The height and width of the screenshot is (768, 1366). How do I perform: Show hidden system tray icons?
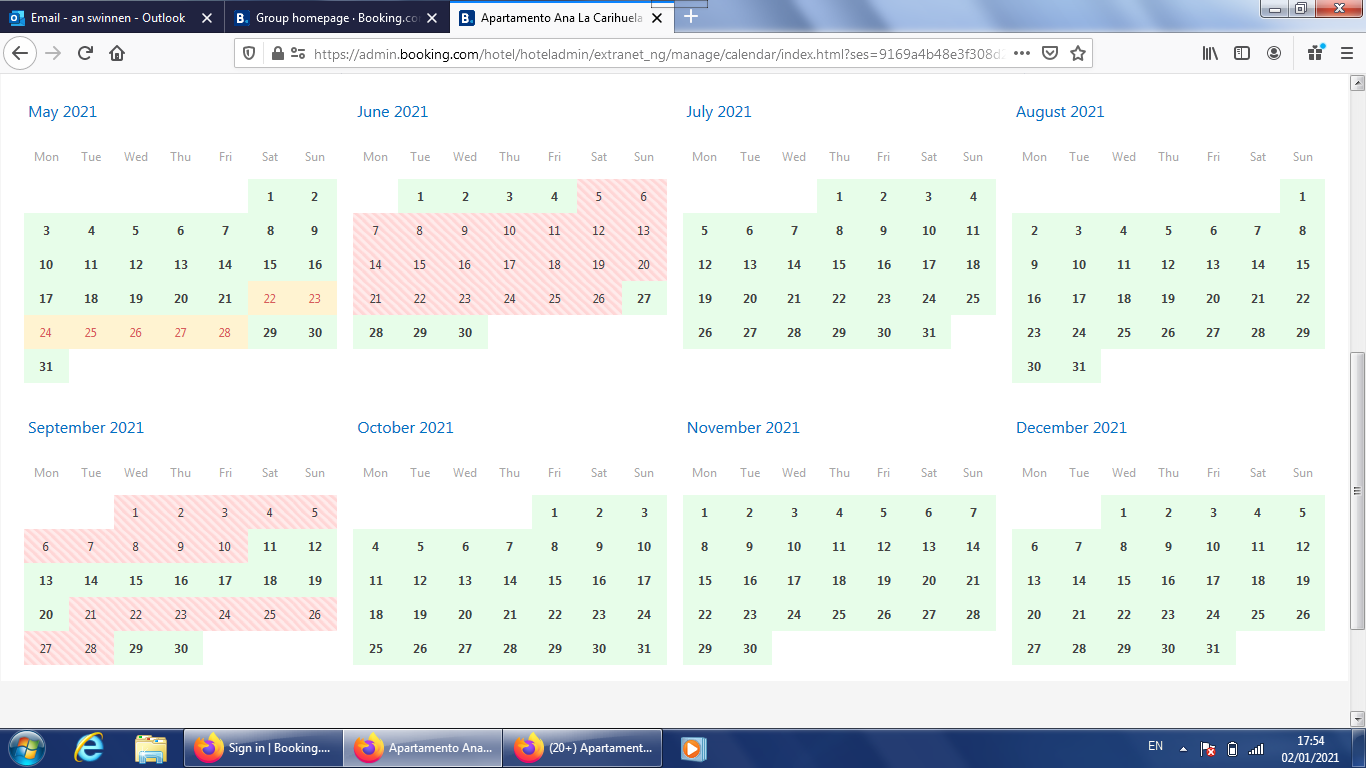coord(1183,748)
